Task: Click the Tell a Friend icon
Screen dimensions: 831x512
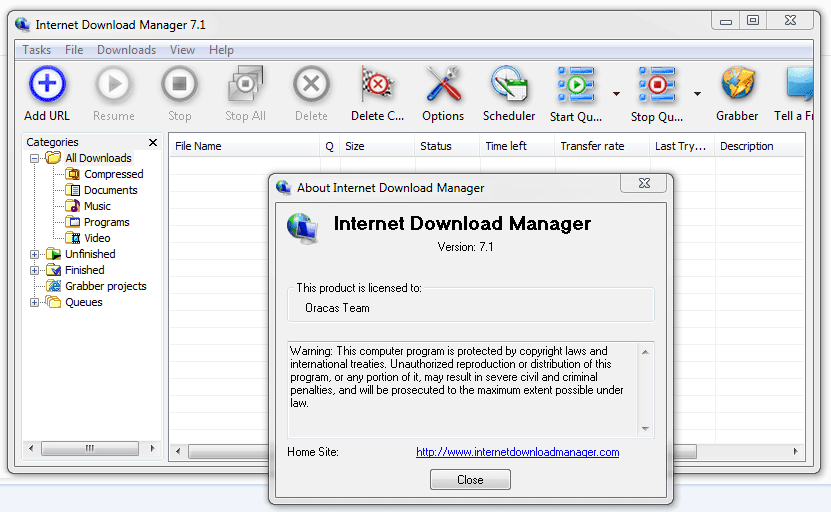Action: tap(799, 84)
